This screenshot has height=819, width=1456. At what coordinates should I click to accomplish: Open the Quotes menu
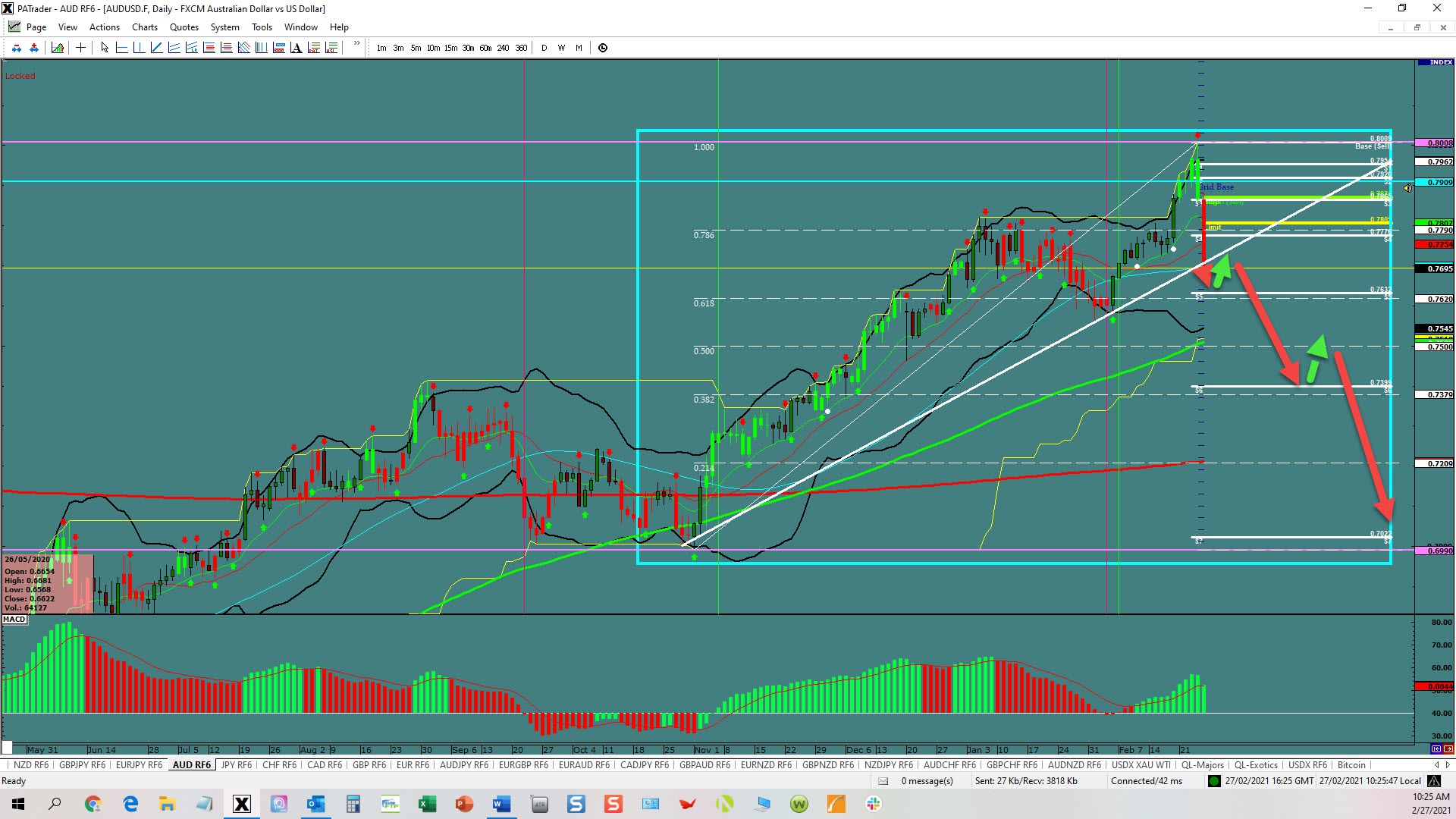[x=184, y=27]
